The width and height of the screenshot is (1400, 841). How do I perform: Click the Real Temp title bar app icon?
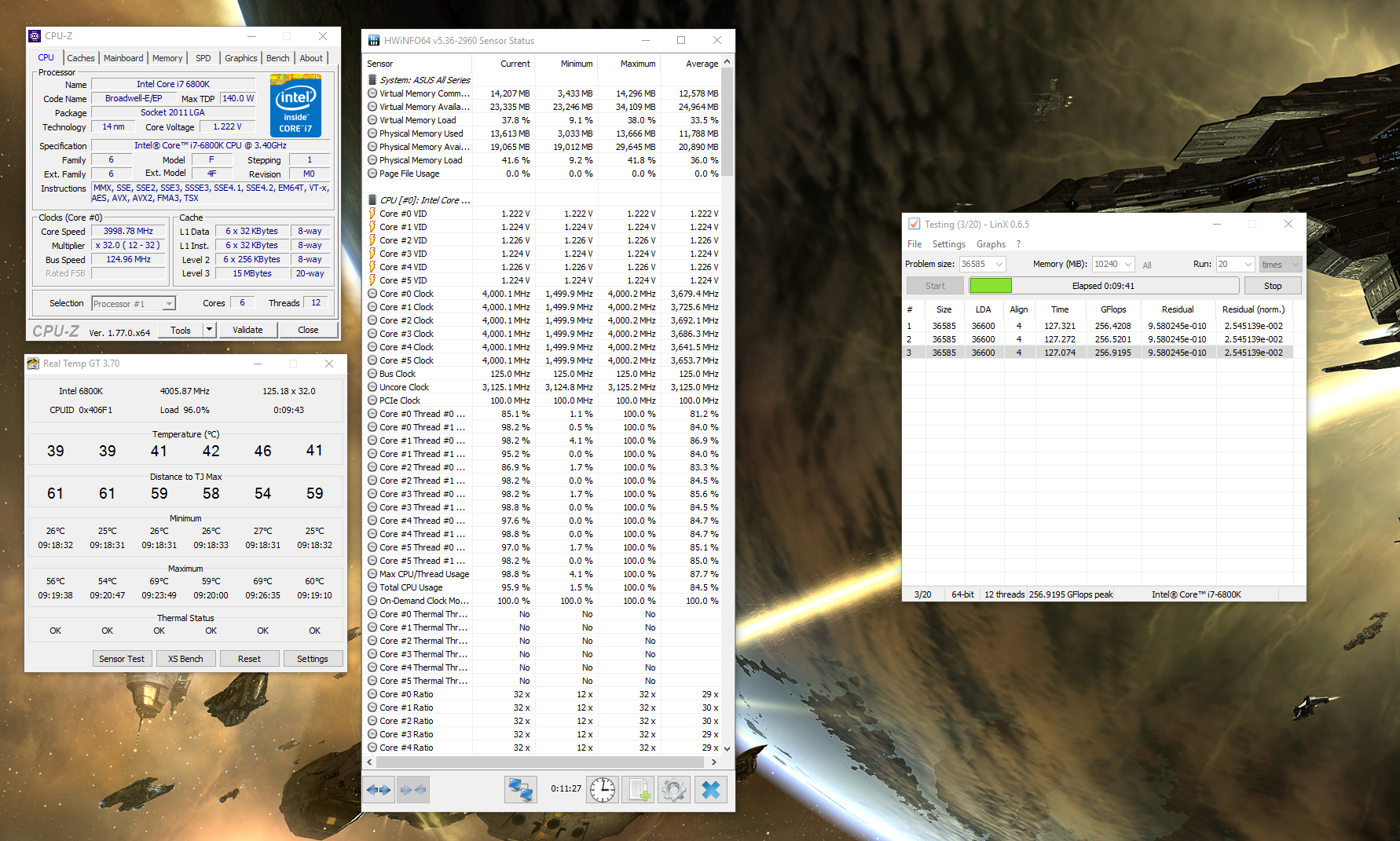click(33, 364)
